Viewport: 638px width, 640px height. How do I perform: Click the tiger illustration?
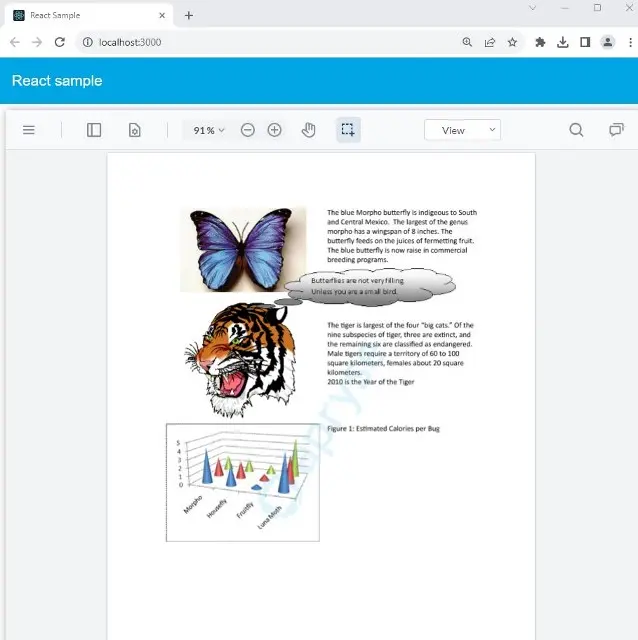click(242, 360)
